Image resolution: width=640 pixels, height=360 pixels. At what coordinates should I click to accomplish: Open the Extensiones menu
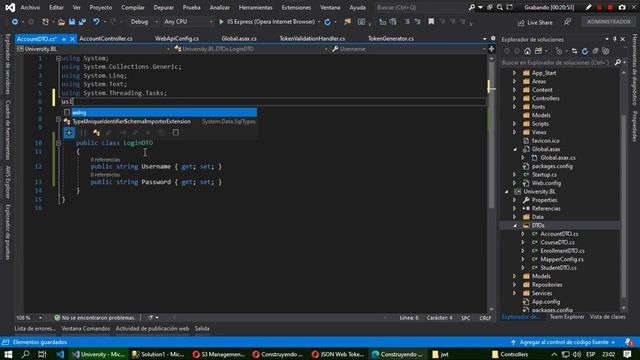tap(296, 7)
